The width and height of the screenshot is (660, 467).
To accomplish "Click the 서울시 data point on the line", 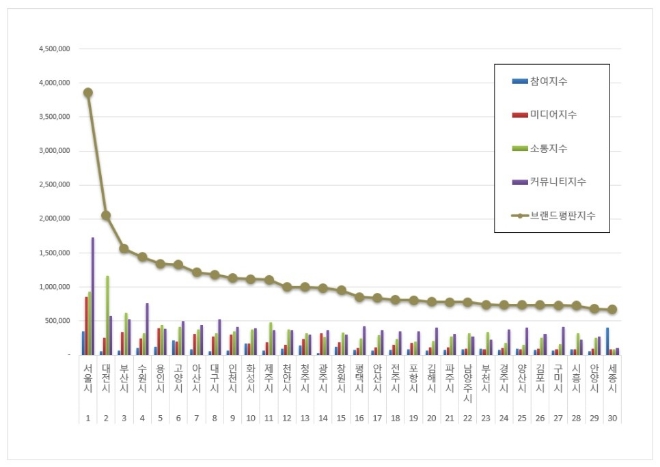I will click(x=88, y=92).
